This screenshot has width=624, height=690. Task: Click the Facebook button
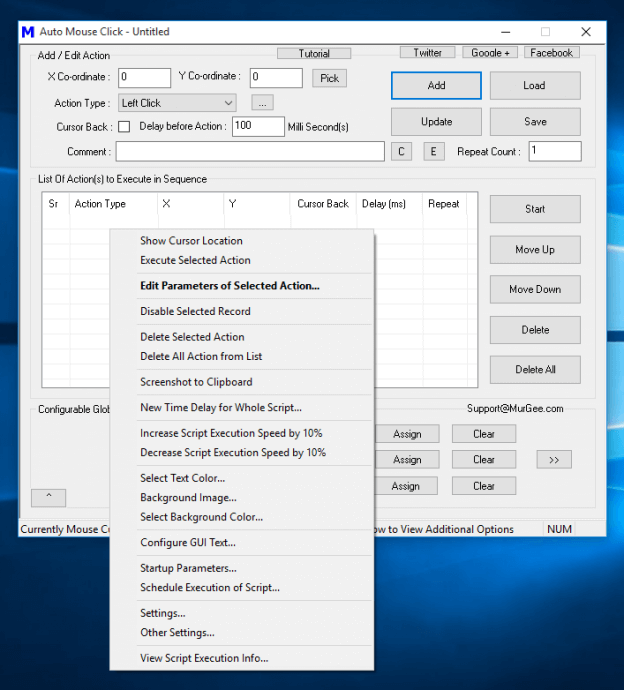551,52
